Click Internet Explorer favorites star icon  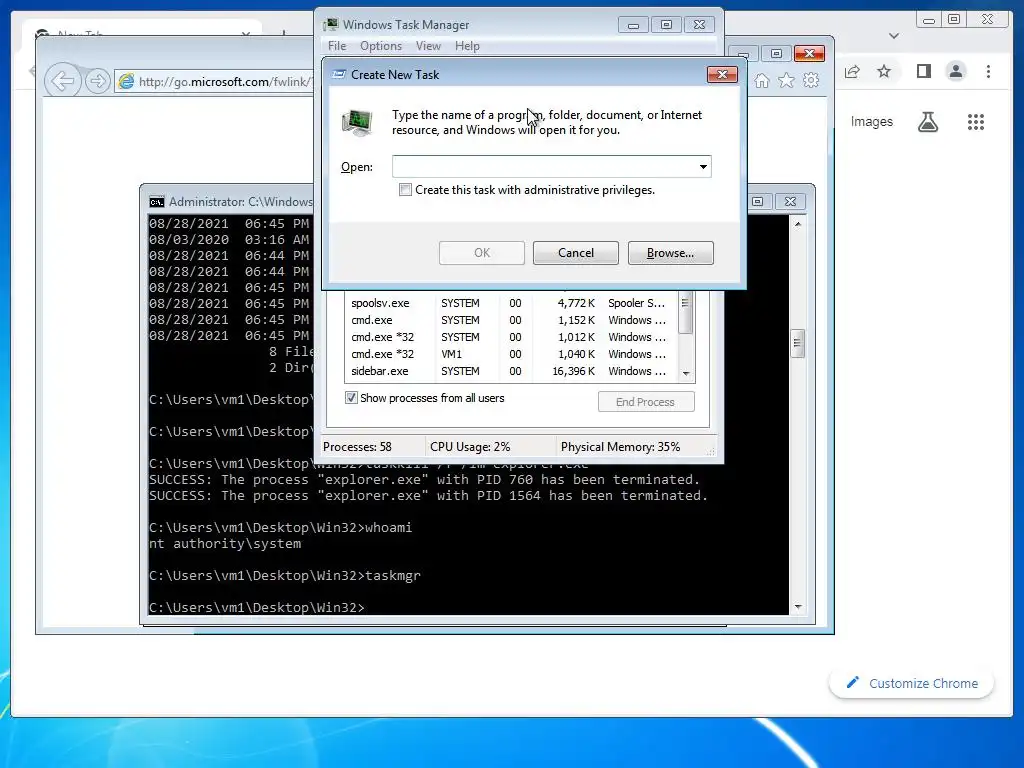[x=786, y=80]
